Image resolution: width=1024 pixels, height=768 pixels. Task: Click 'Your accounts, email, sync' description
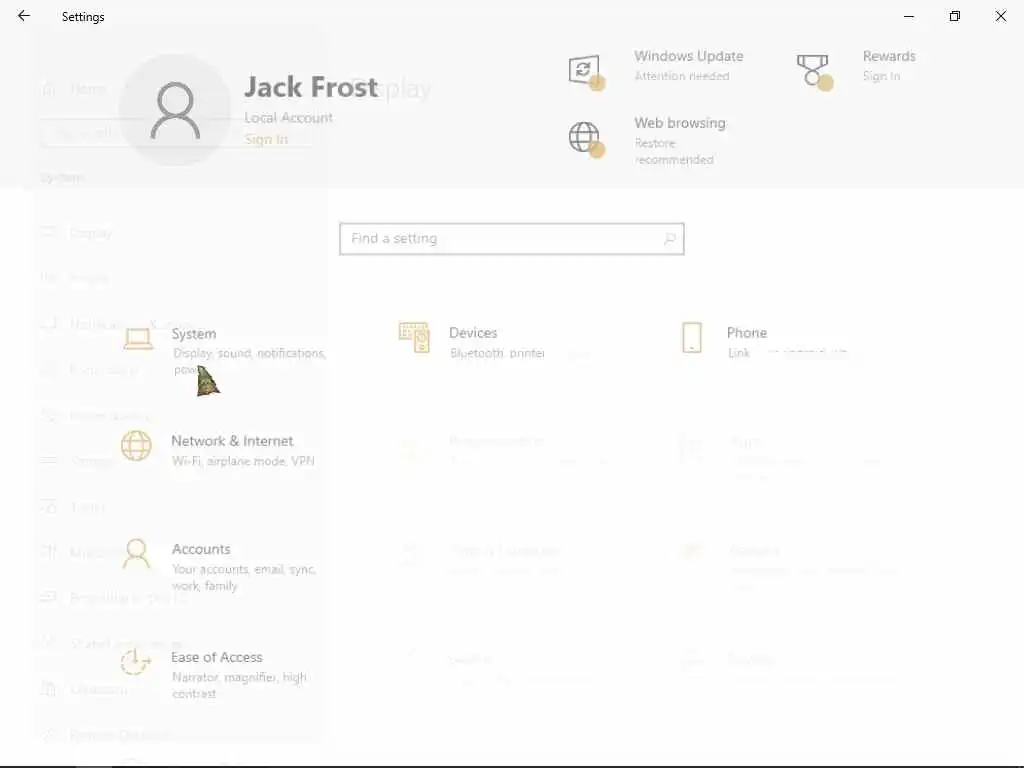click(x=244, y=577)
